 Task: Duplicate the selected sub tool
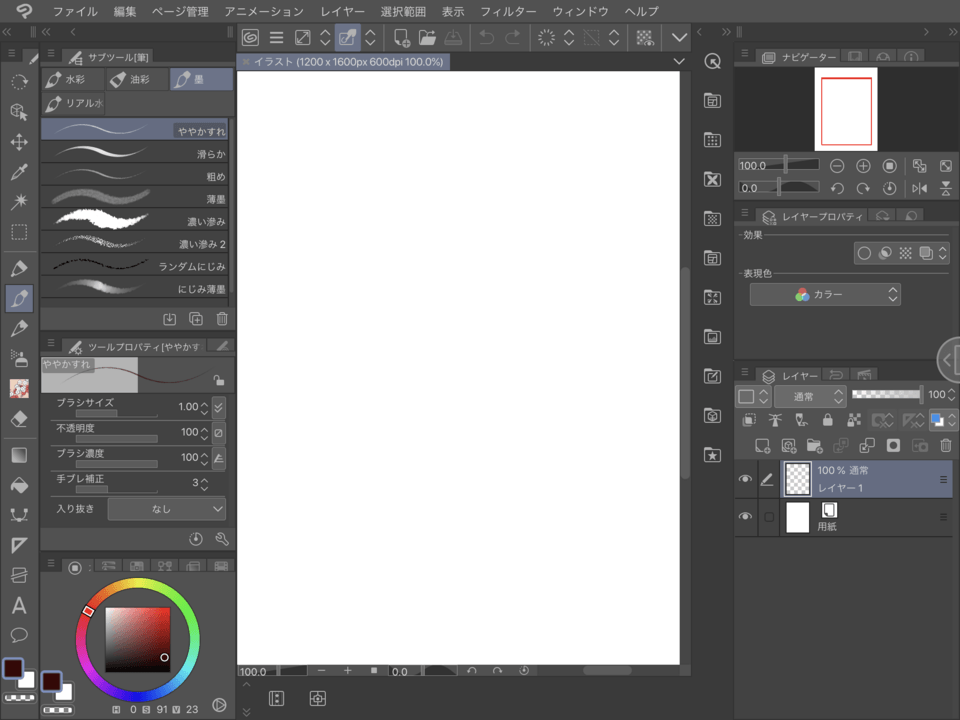tap(196, 318)
